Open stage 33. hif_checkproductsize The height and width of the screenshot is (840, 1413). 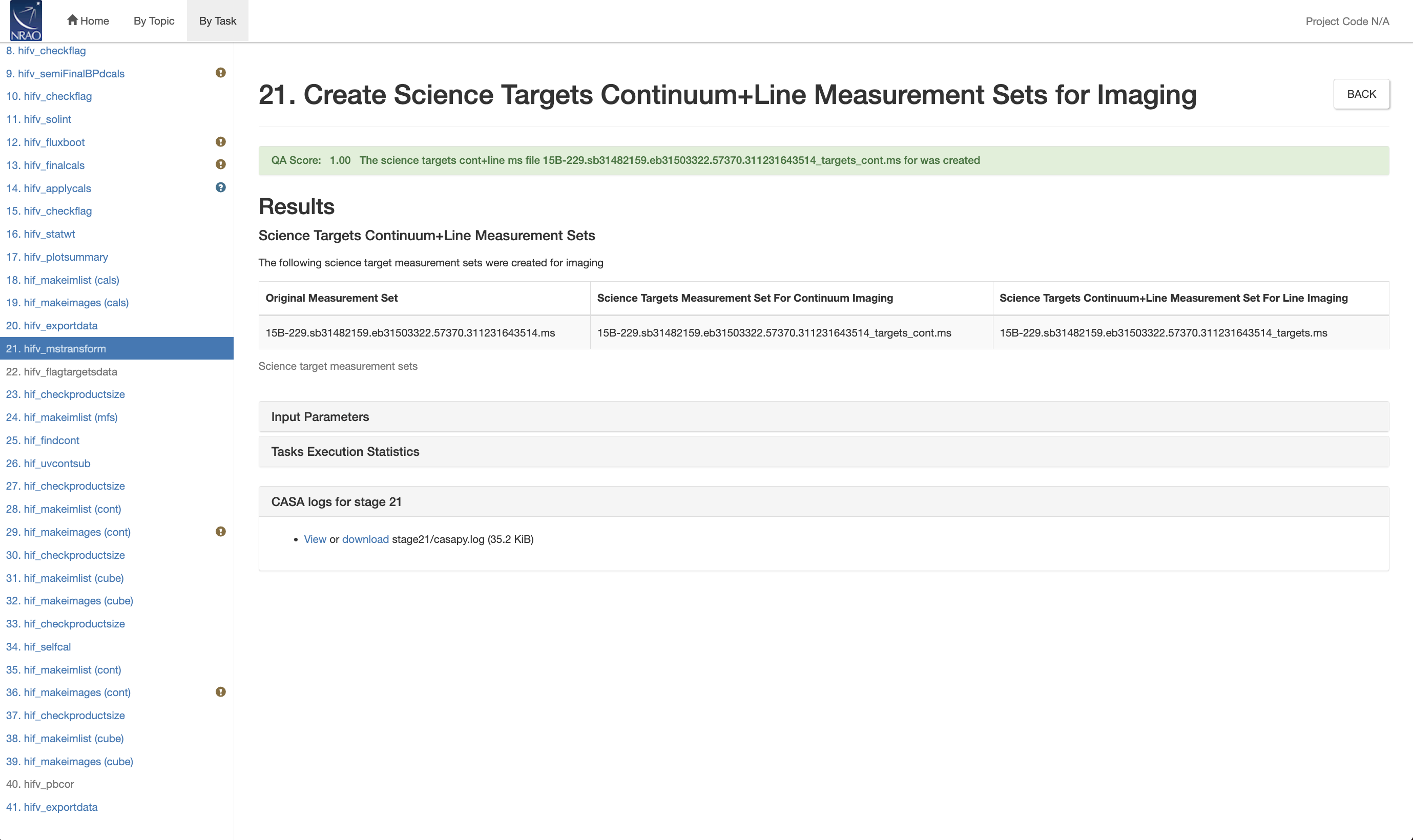(65, 623)
